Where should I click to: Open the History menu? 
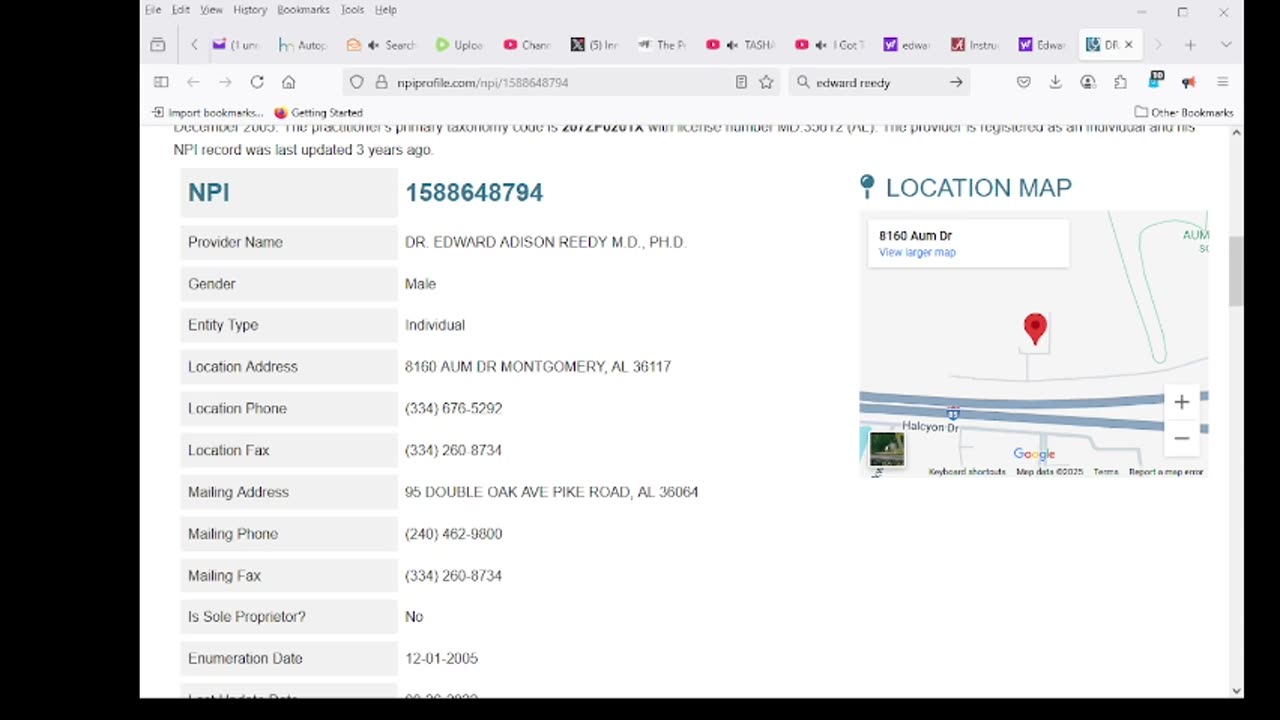click(x=250, y=10)
